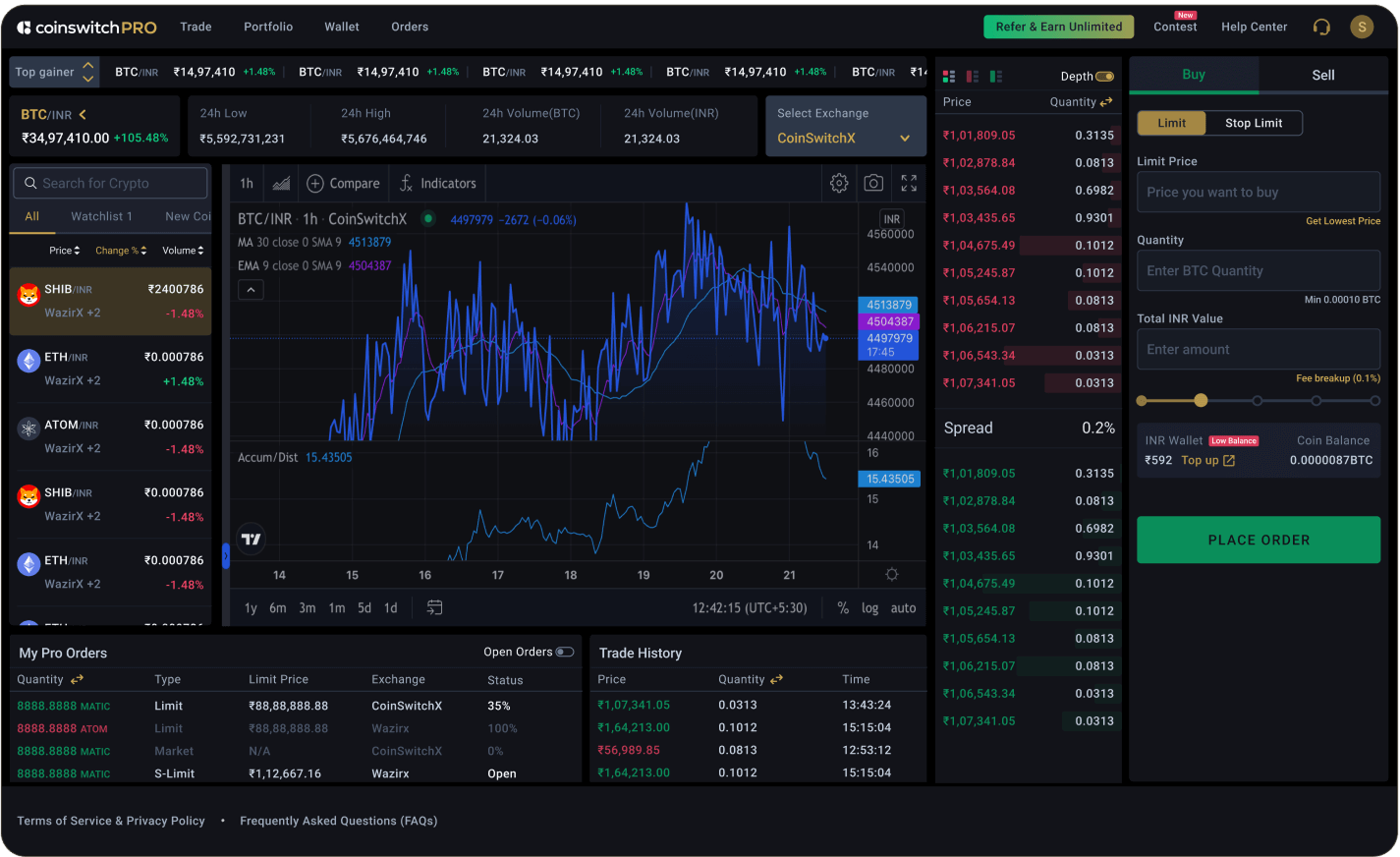1400x857 pixels.
Task: Open the Contest page
Action: click(x=1175, y=25)
